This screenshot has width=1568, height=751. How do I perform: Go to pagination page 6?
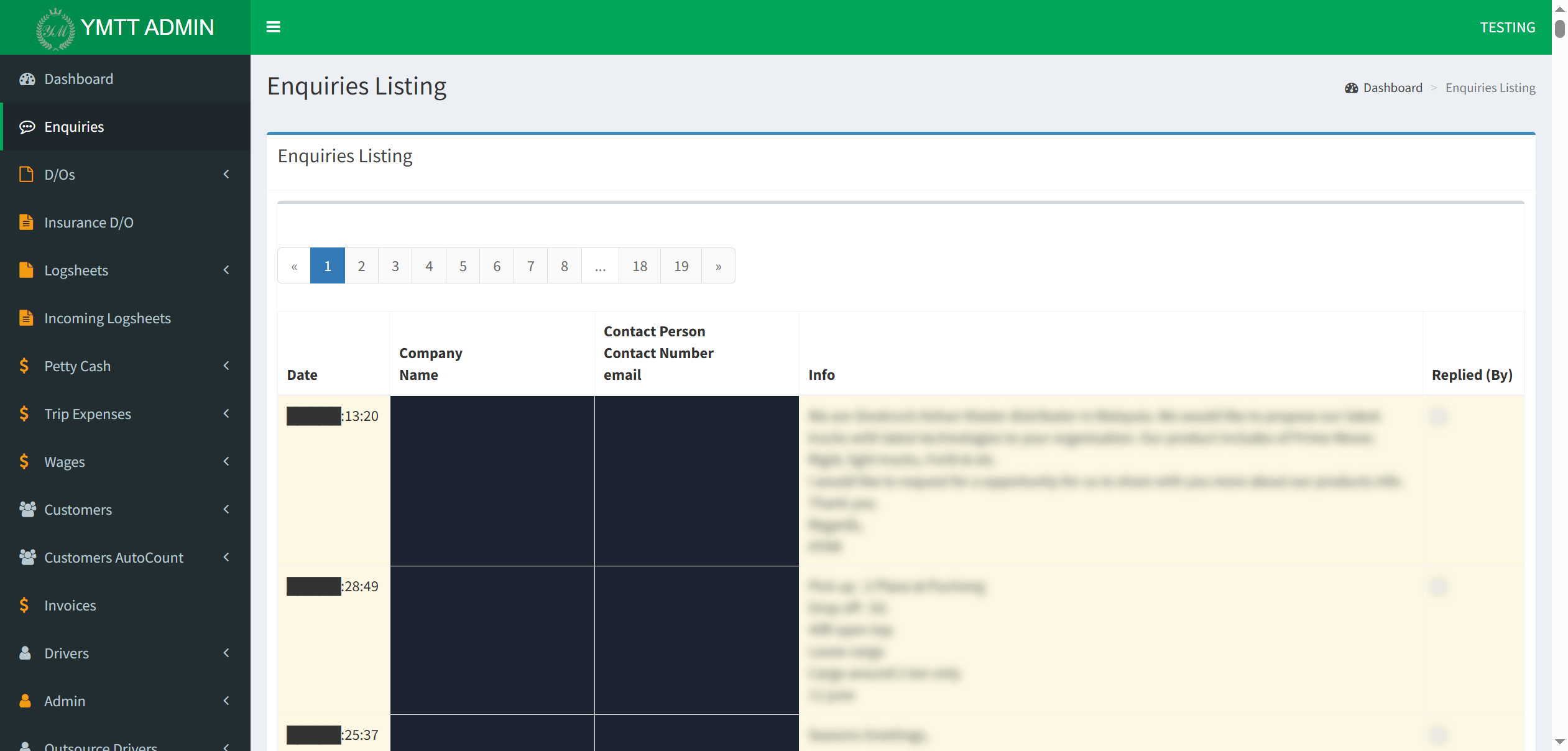pos(497,266)
